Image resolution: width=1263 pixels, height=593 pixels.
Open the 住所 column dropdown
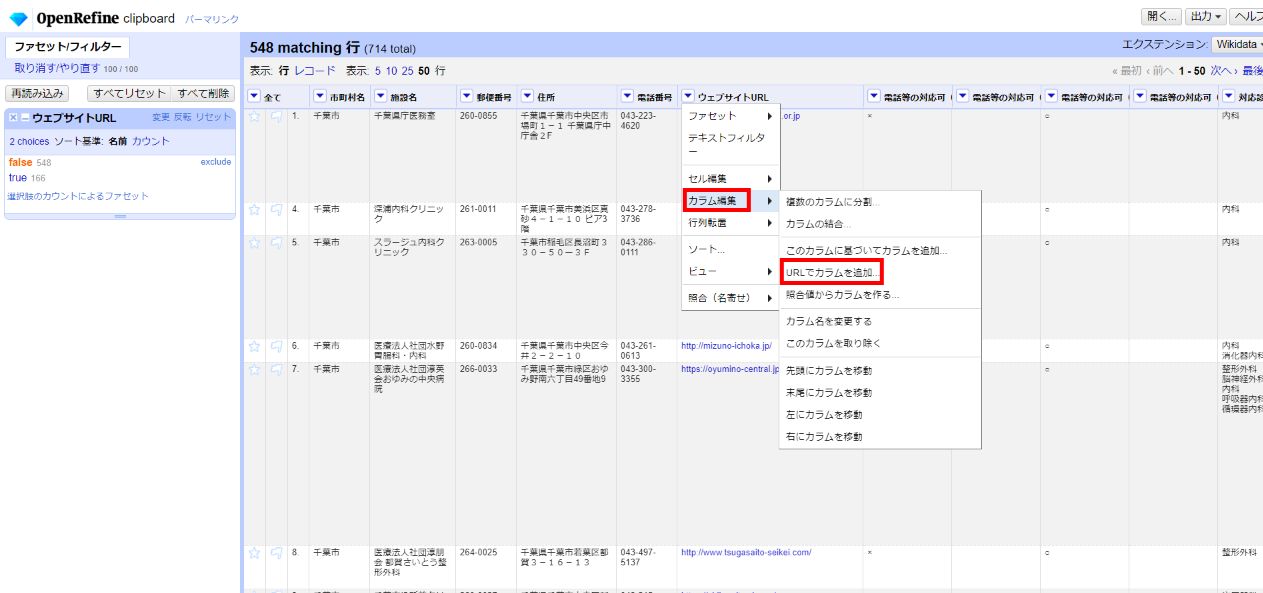[527, 96]
